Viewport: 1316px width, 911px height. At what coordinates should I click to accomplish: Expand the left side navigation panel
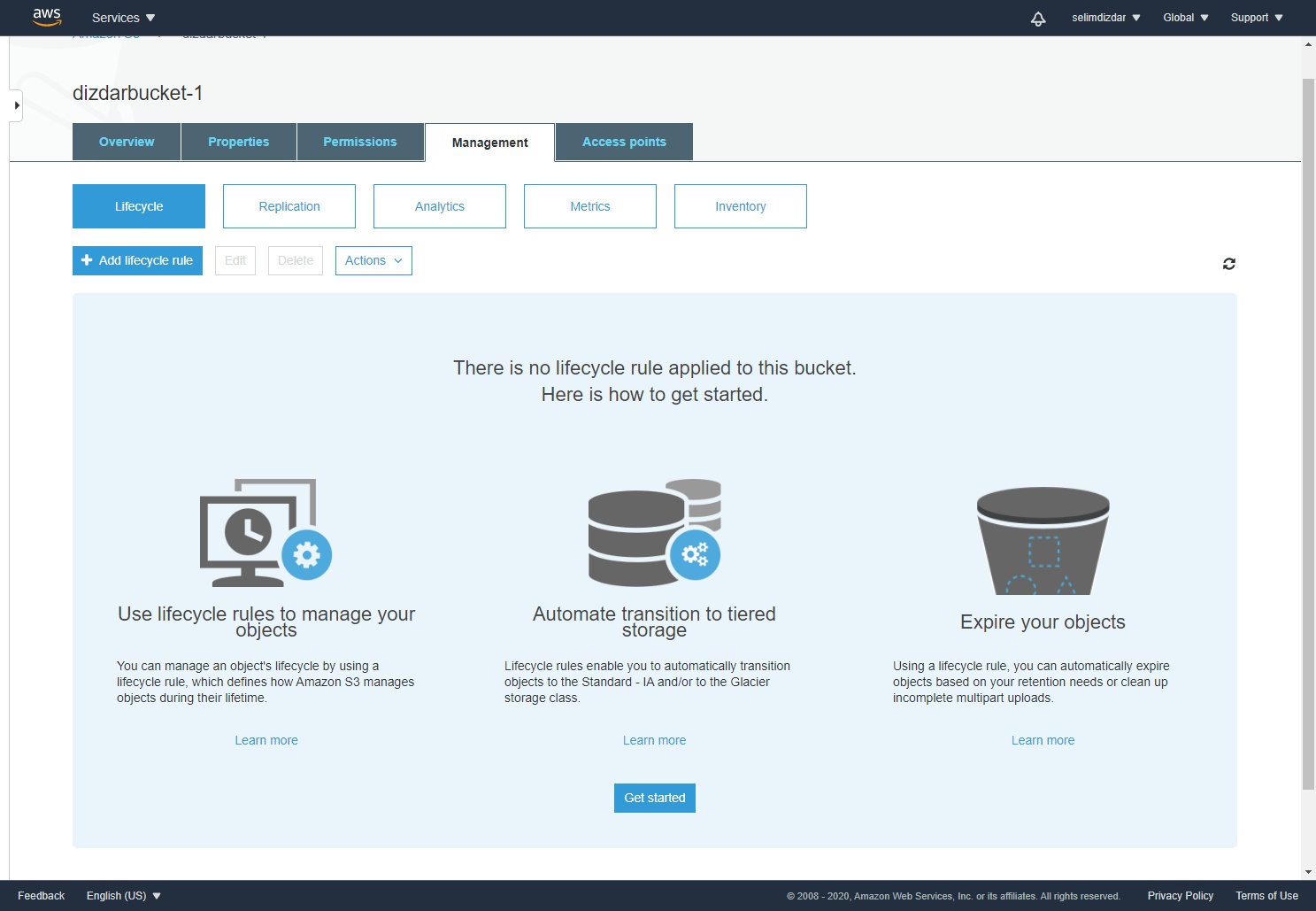coord(16,105)
